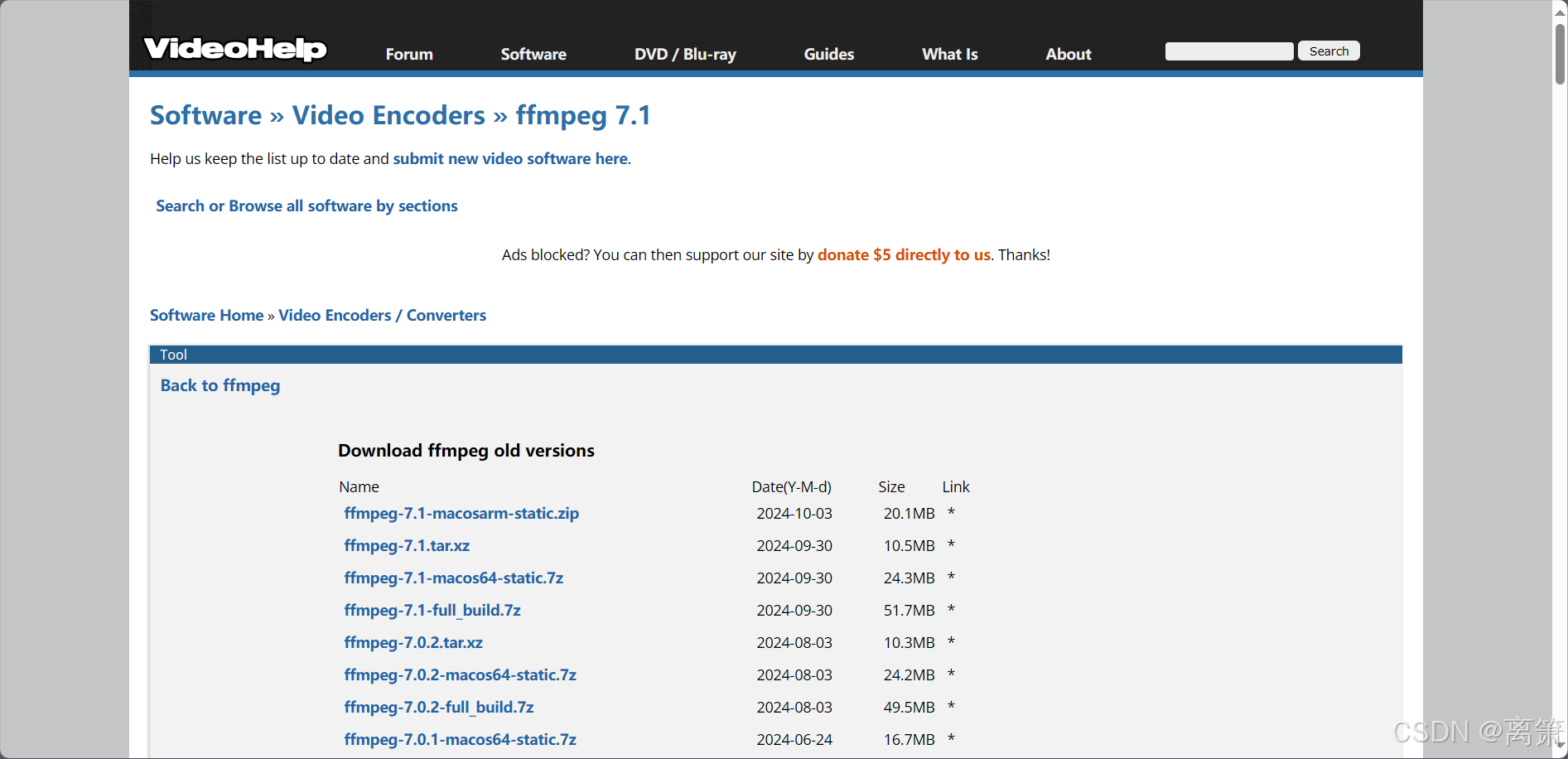Image resolution: width=1568 pixels, height=759 pixels.
Task: Click asterisk link for ffmpeg-7.1-macosarm-static.zip
Action: pos(951,512)
